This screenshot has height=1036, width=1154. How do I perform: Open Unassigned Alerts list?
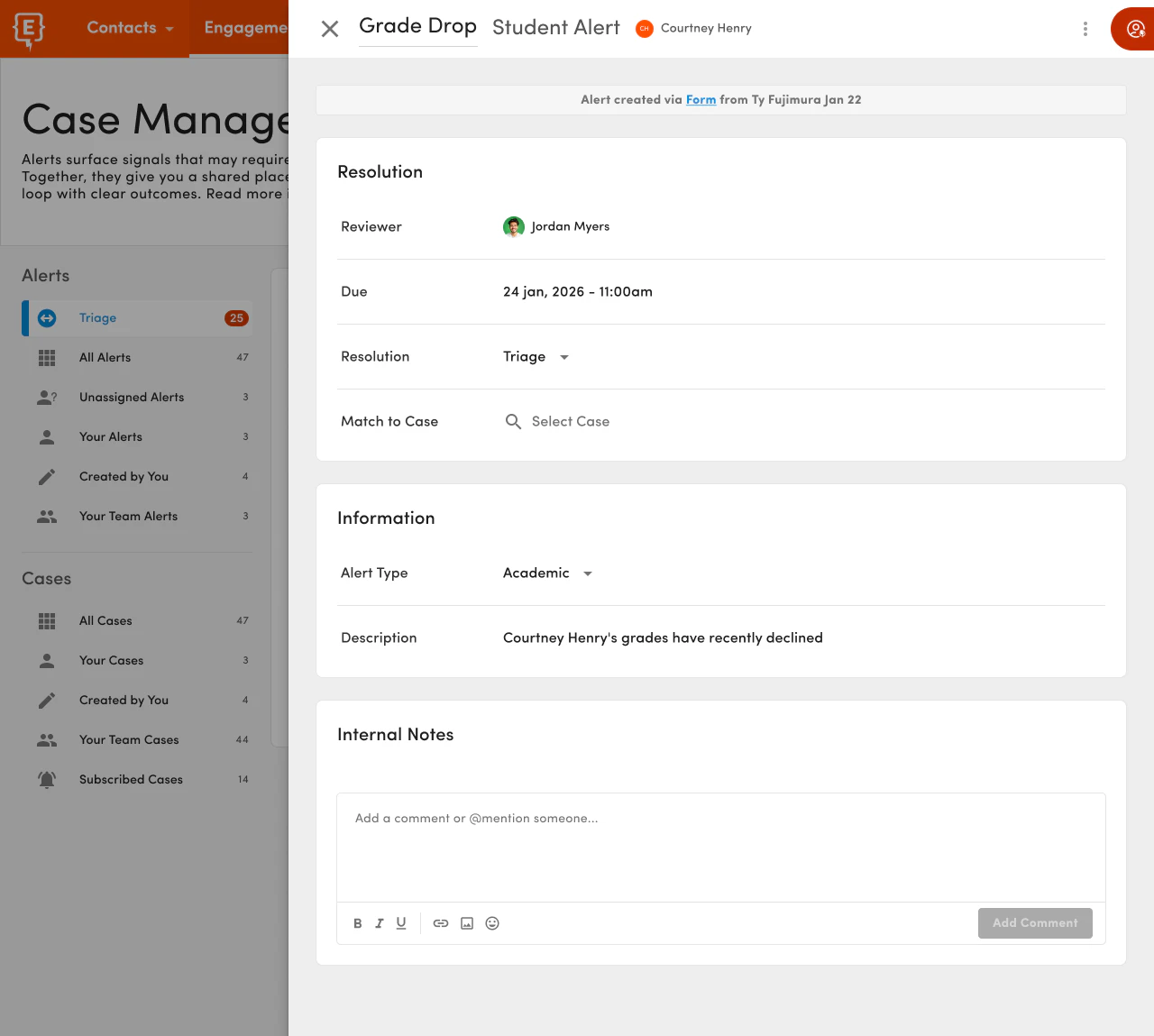138,398
